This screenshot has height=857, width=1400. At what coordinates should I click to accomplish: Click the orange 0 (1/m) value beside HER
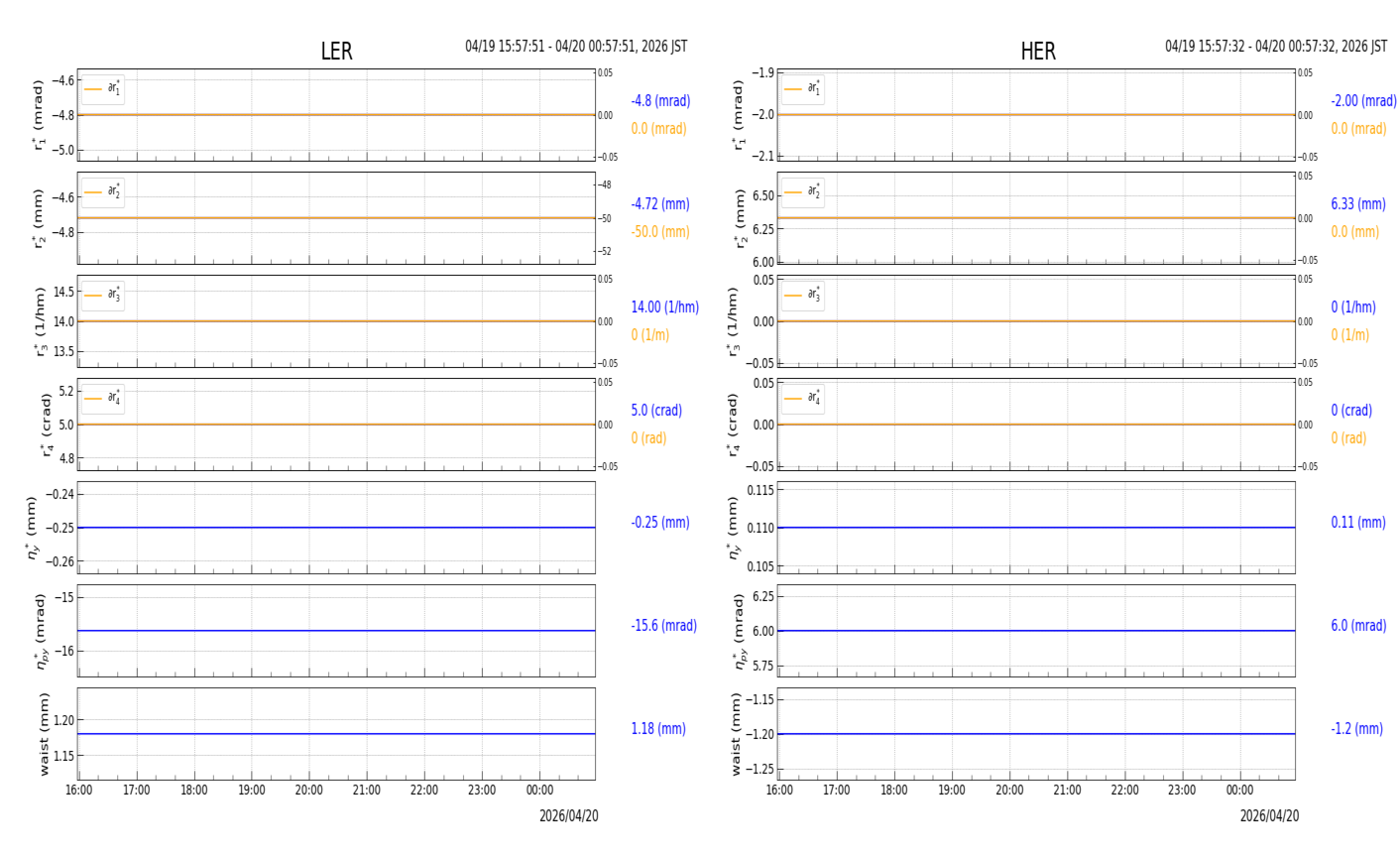[x=1349, y=335]
